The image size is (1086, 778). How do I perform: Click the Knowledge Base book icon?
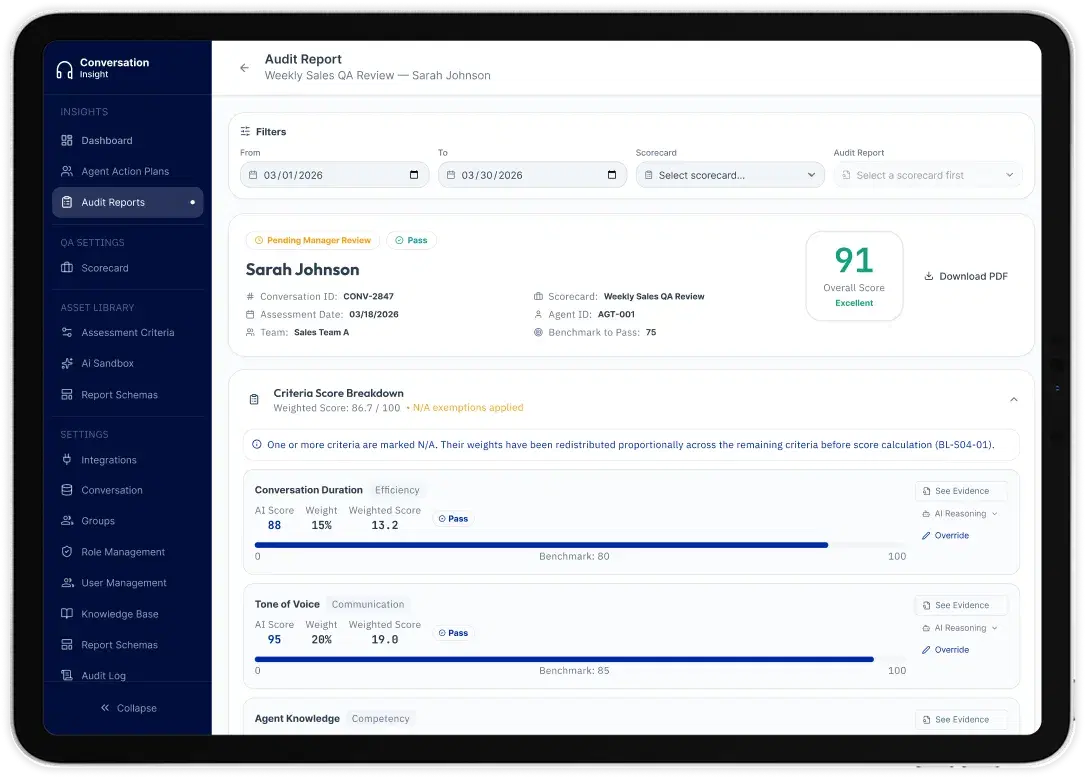tap(66, 613)
